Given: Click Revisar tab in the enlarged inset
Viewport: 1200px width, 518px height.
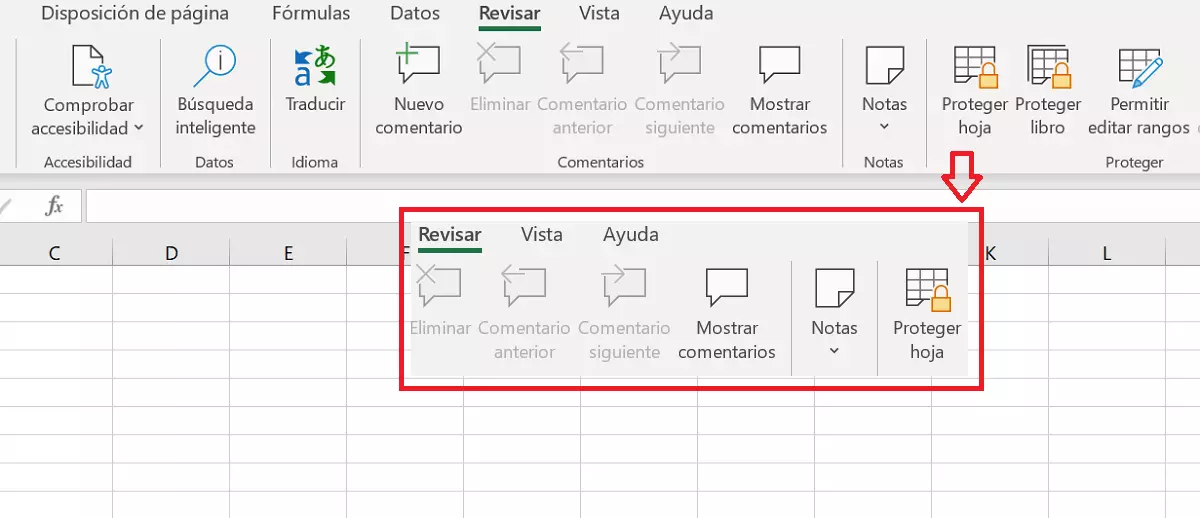Looking at the screenshot, I should click(450, 235).
